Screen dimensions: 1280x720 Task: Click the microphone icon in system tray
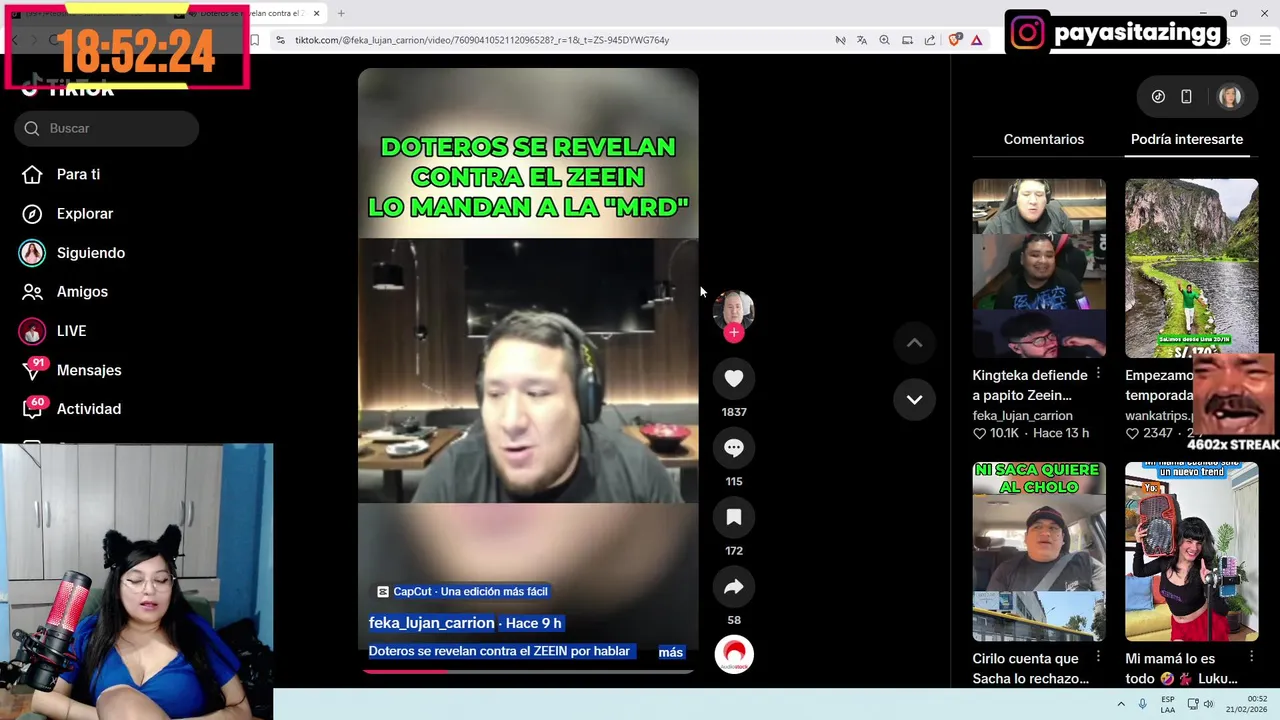[1143, 704]
